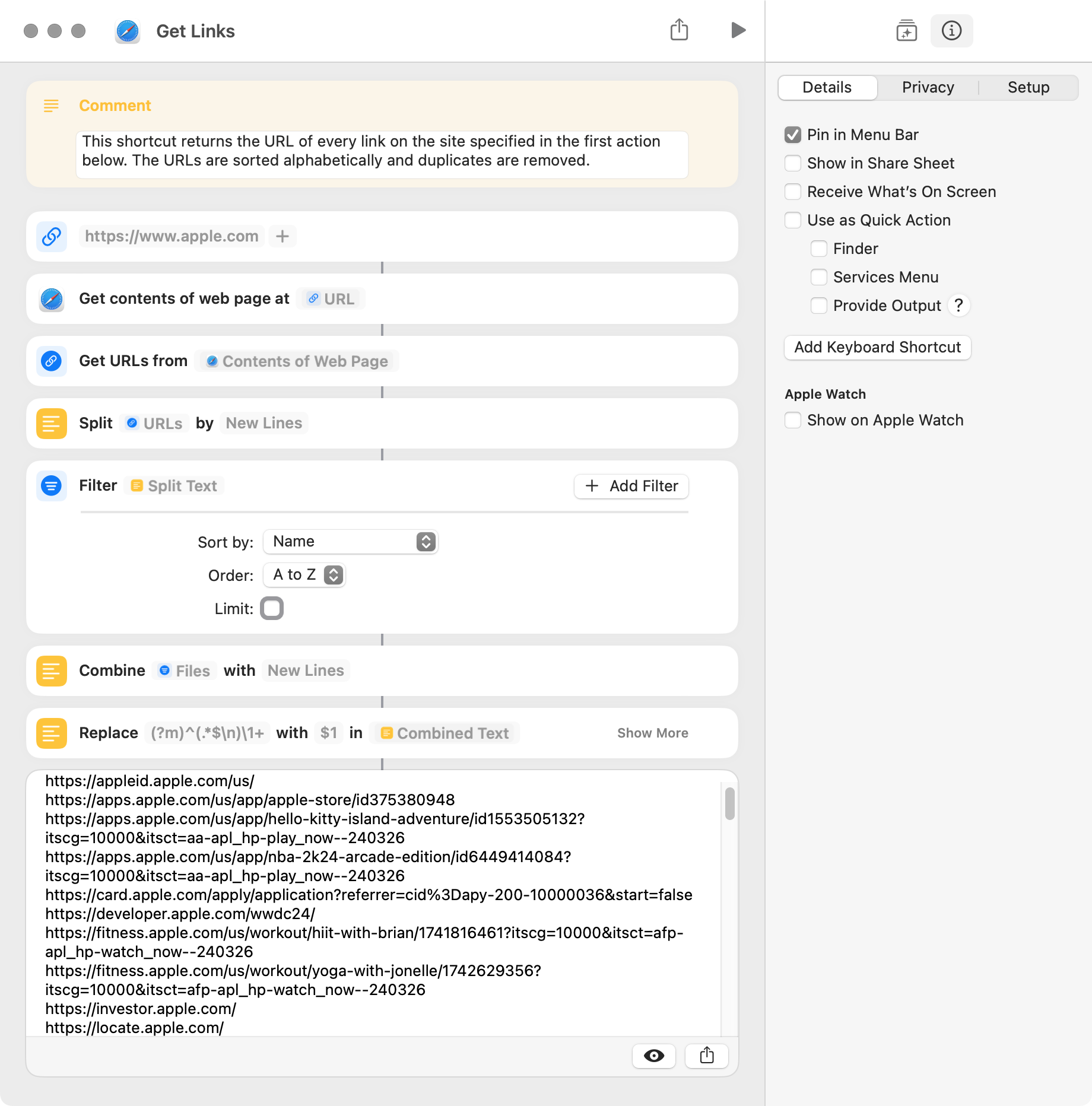The image size is (1092, 1106).
Task: Click the Comment action lines icon
Action: tap(52, 106)
